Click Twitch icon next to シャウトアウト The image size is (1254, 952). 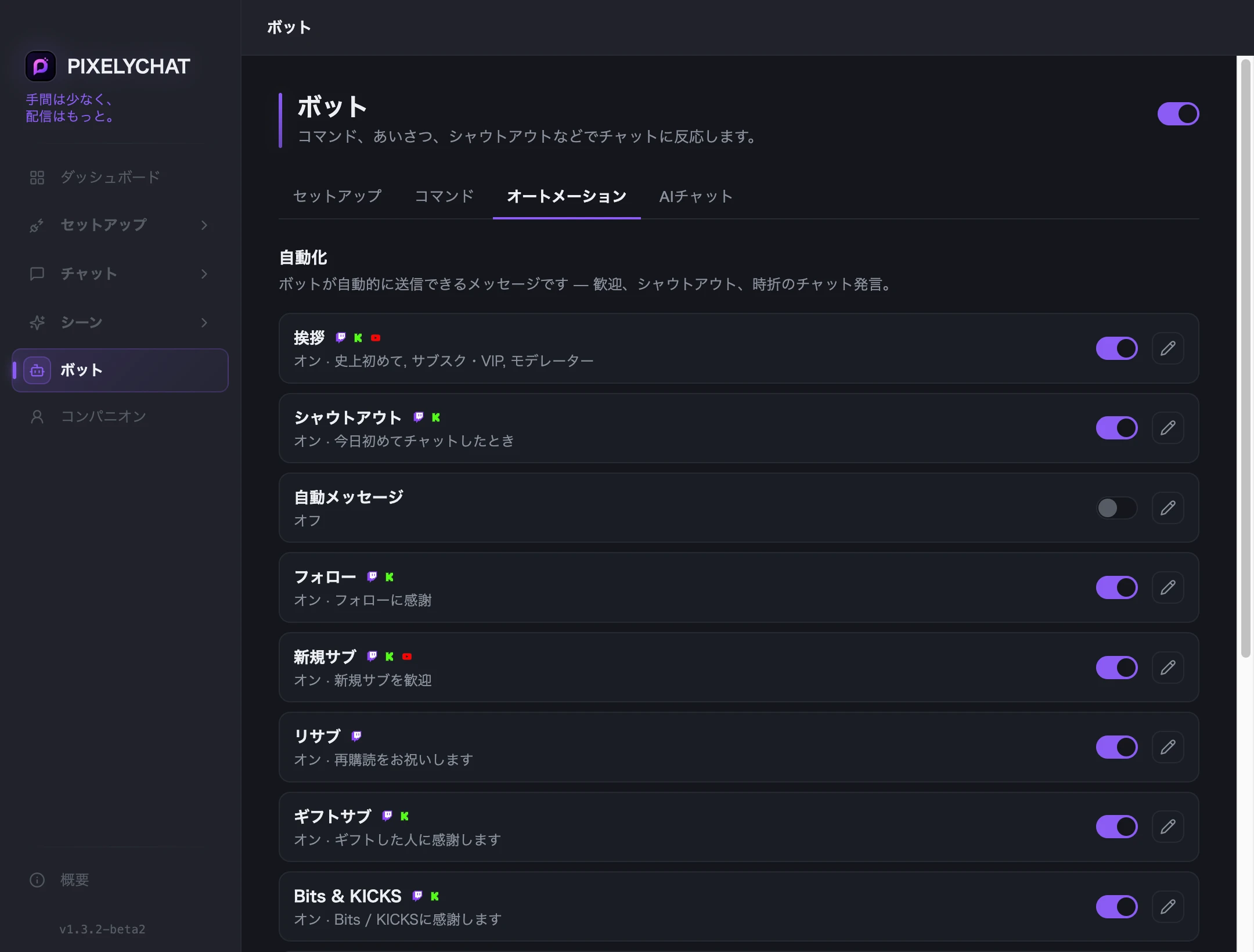tap(419, 417)
